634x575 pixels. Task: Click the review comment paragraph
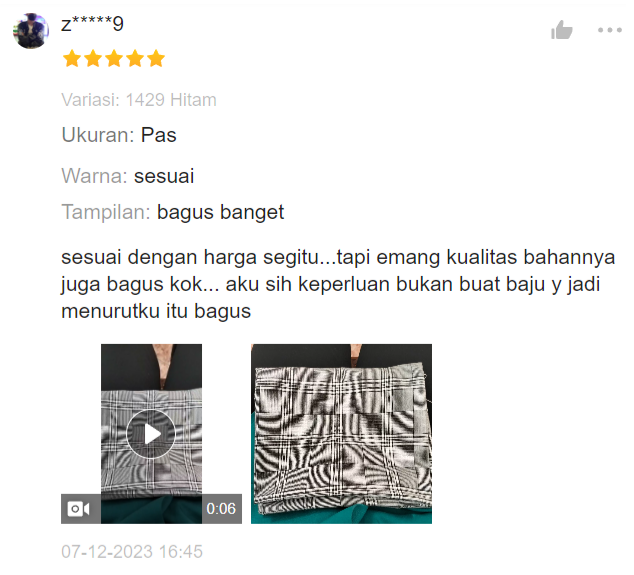coord(338,284)
